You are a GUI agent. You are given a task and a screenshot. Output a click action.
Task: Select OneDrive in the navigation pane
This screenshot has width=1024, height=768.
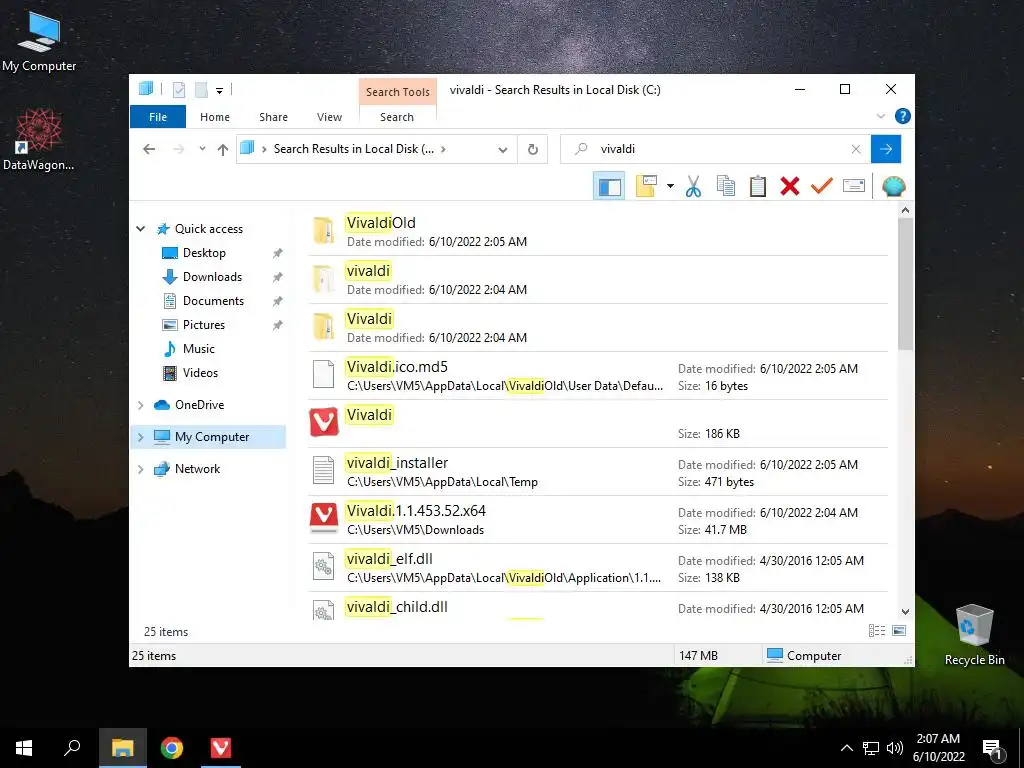[199, 405]
